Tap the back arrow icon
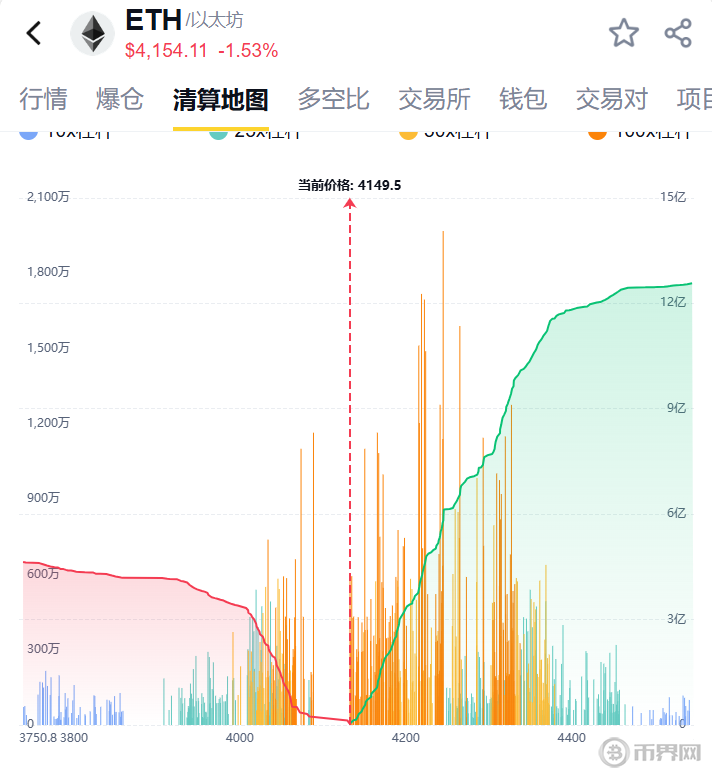Viewport: 712px width, 780px height. tap(34, 33)
